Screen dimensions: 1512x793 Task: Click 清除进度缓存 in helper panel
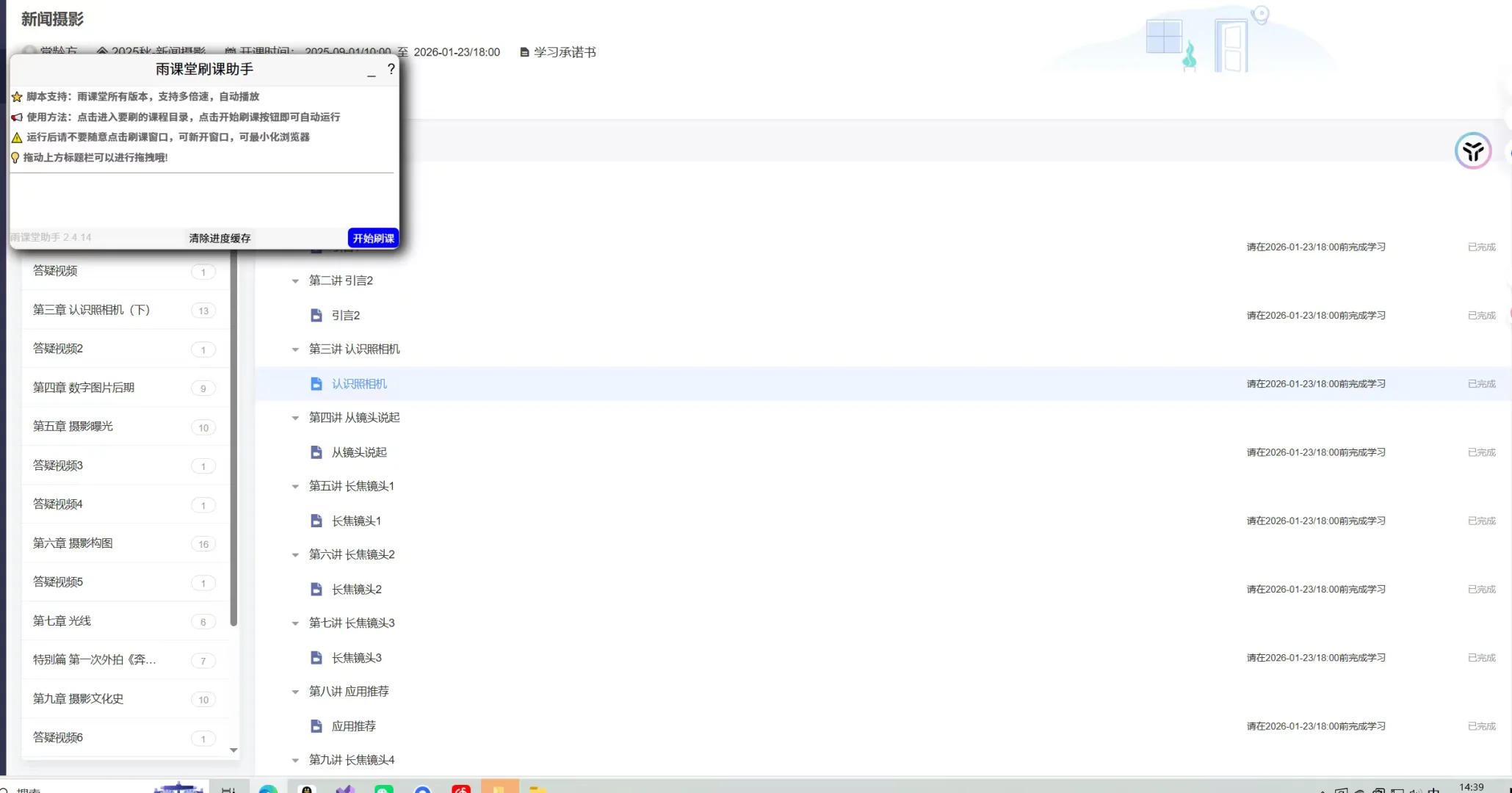pyautogui.click(x=220, y=238)
